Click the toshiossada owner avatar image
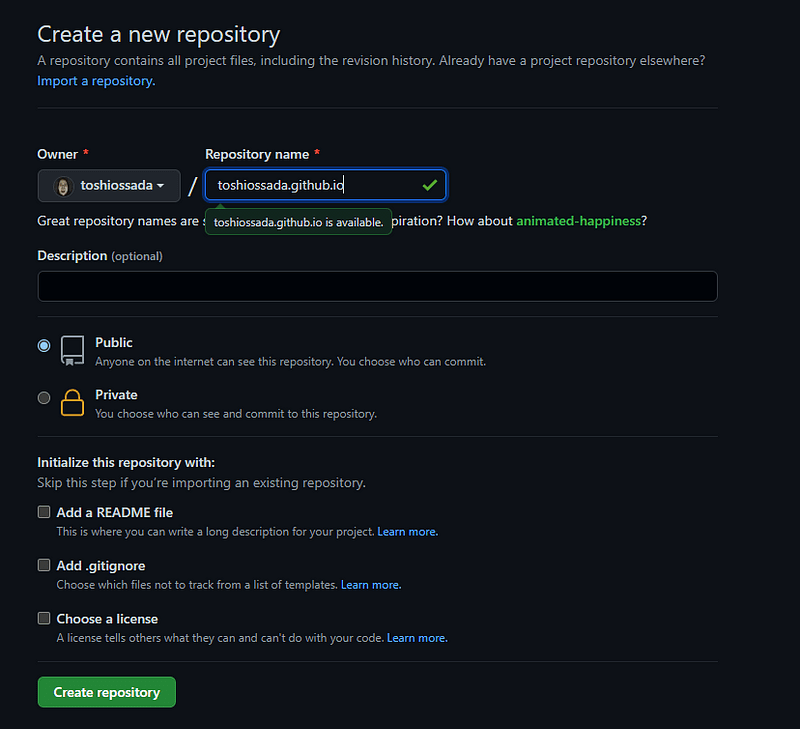This screenshot has height=729, width=800. pos(63,186)
